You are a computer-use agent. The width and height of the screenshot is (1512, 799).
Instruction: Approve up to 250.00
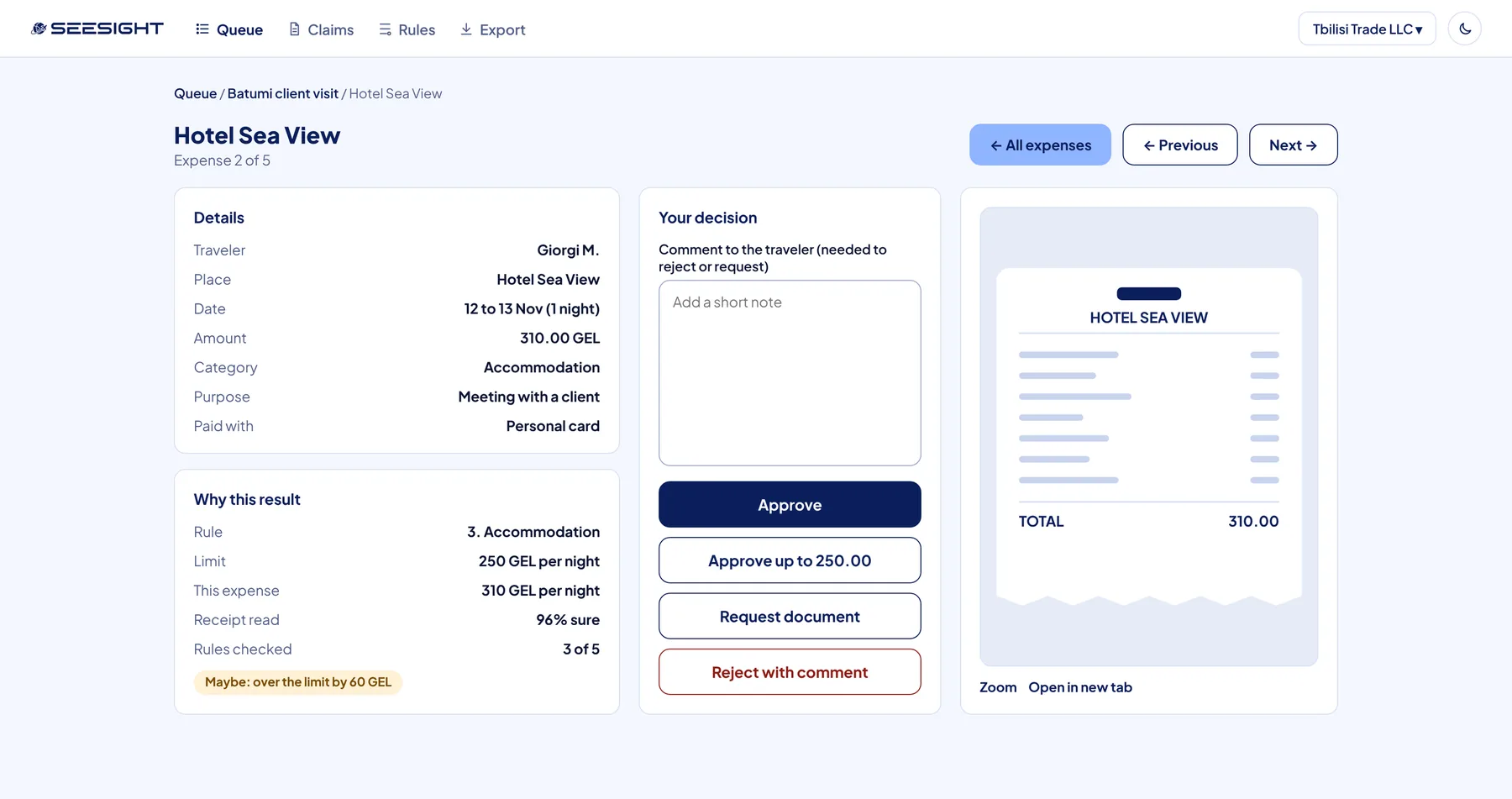pyautogui.click(x=790, y=560)
